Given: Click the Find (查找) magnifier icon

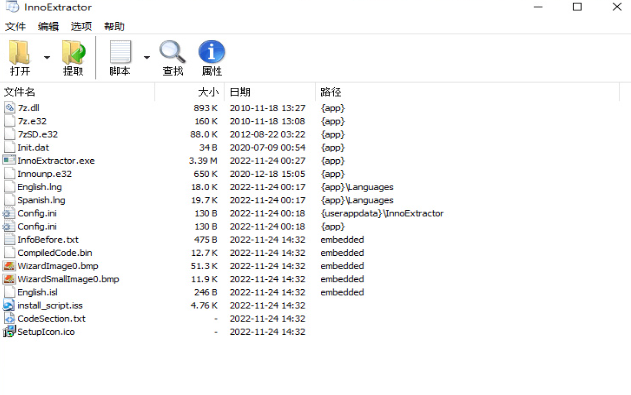Looking at the screenshot, I should click(x=173, y=52).
